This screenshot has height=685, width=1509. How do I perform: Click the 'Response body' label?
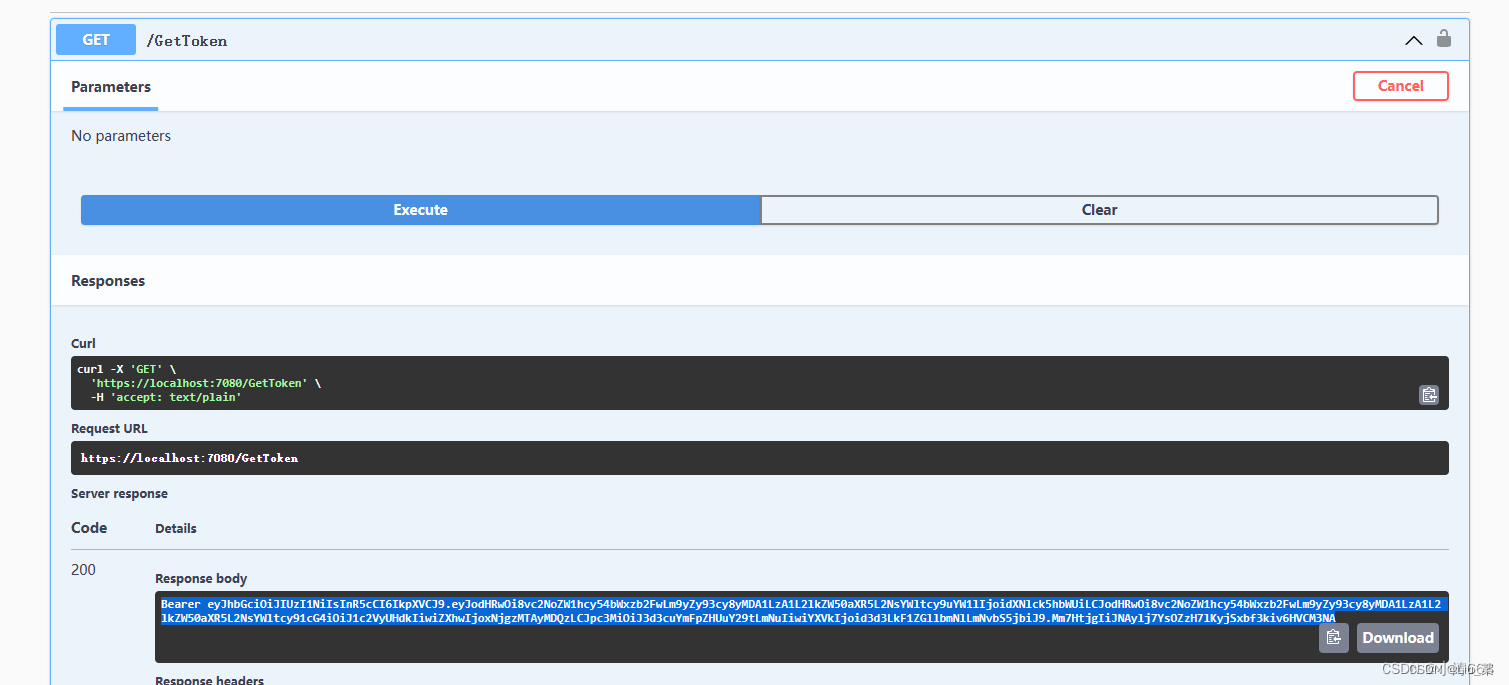click(201, 579)
